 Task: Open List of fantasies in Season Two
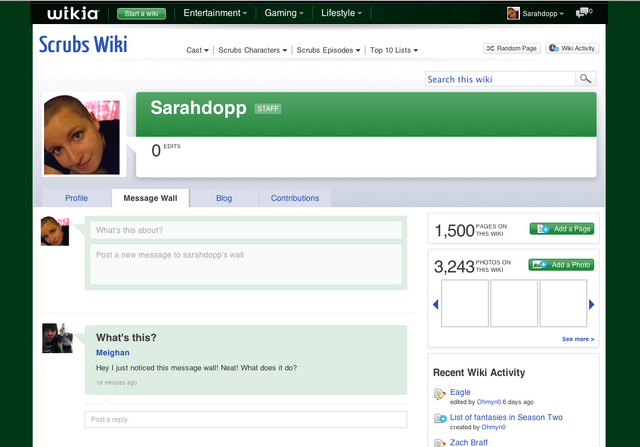506,417
